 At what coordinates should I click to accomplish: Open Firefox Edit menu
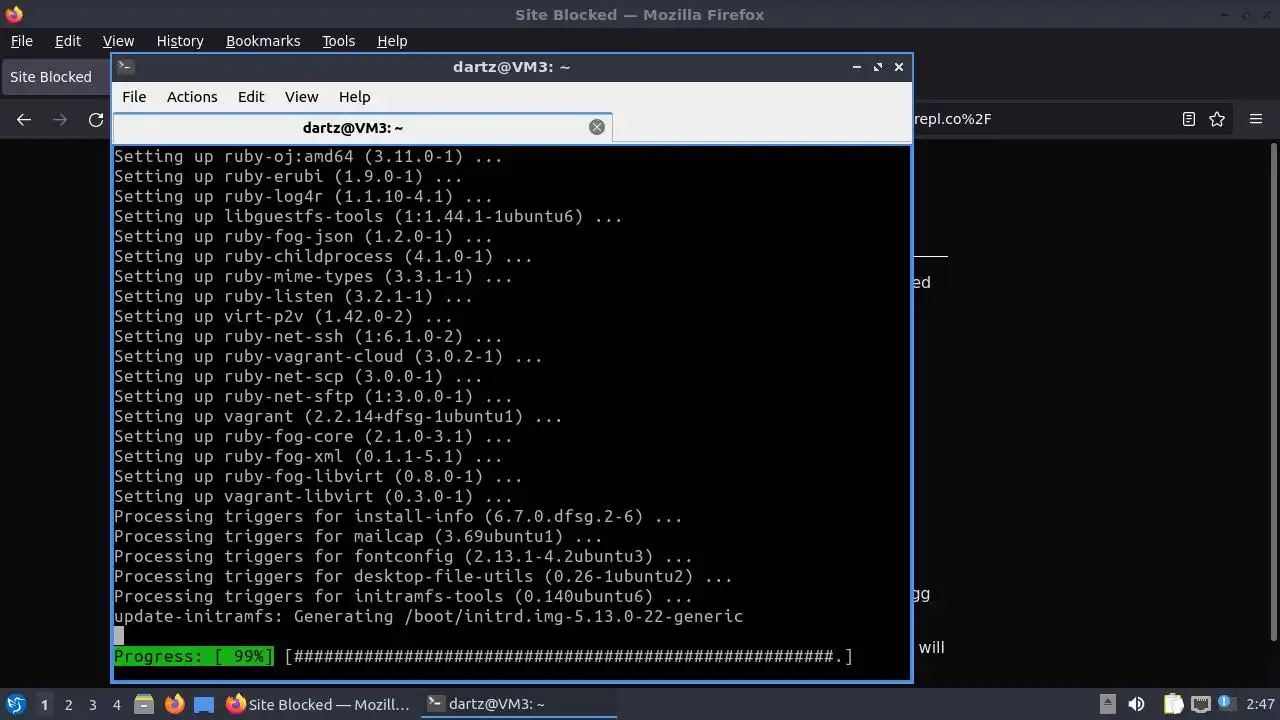click(x=68, y=41)
